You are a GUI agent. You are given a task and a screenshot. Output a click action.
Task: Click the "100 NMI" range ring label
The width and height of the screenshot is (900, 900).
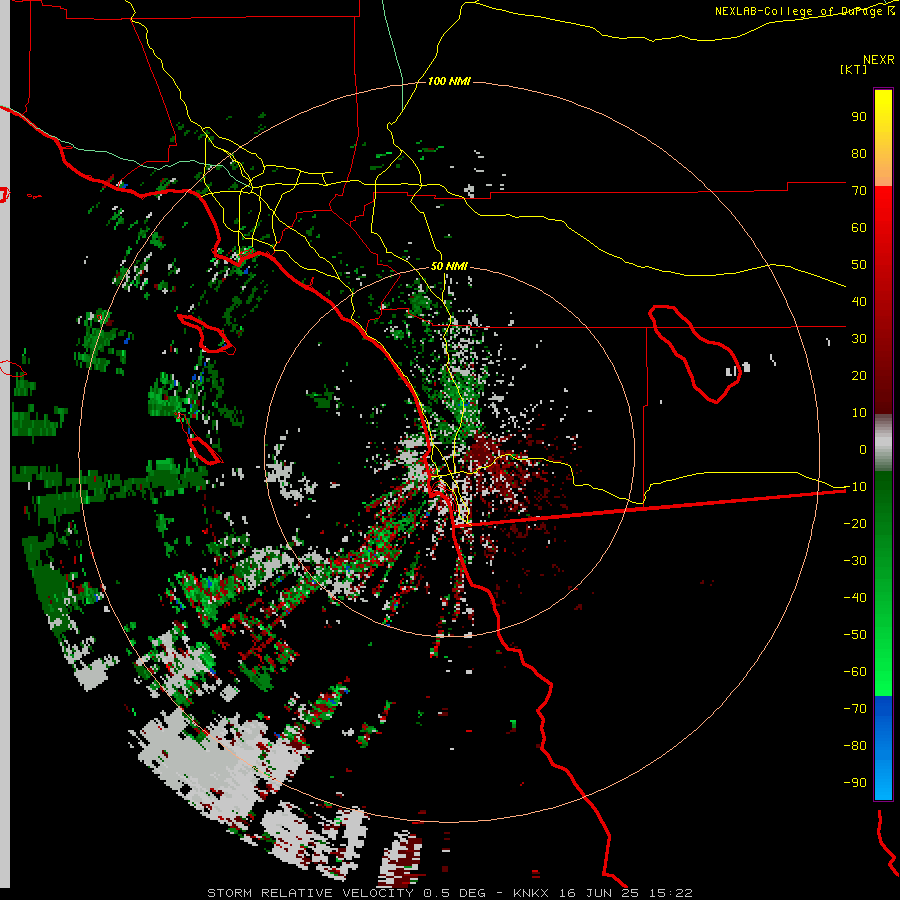pos(449,82)
